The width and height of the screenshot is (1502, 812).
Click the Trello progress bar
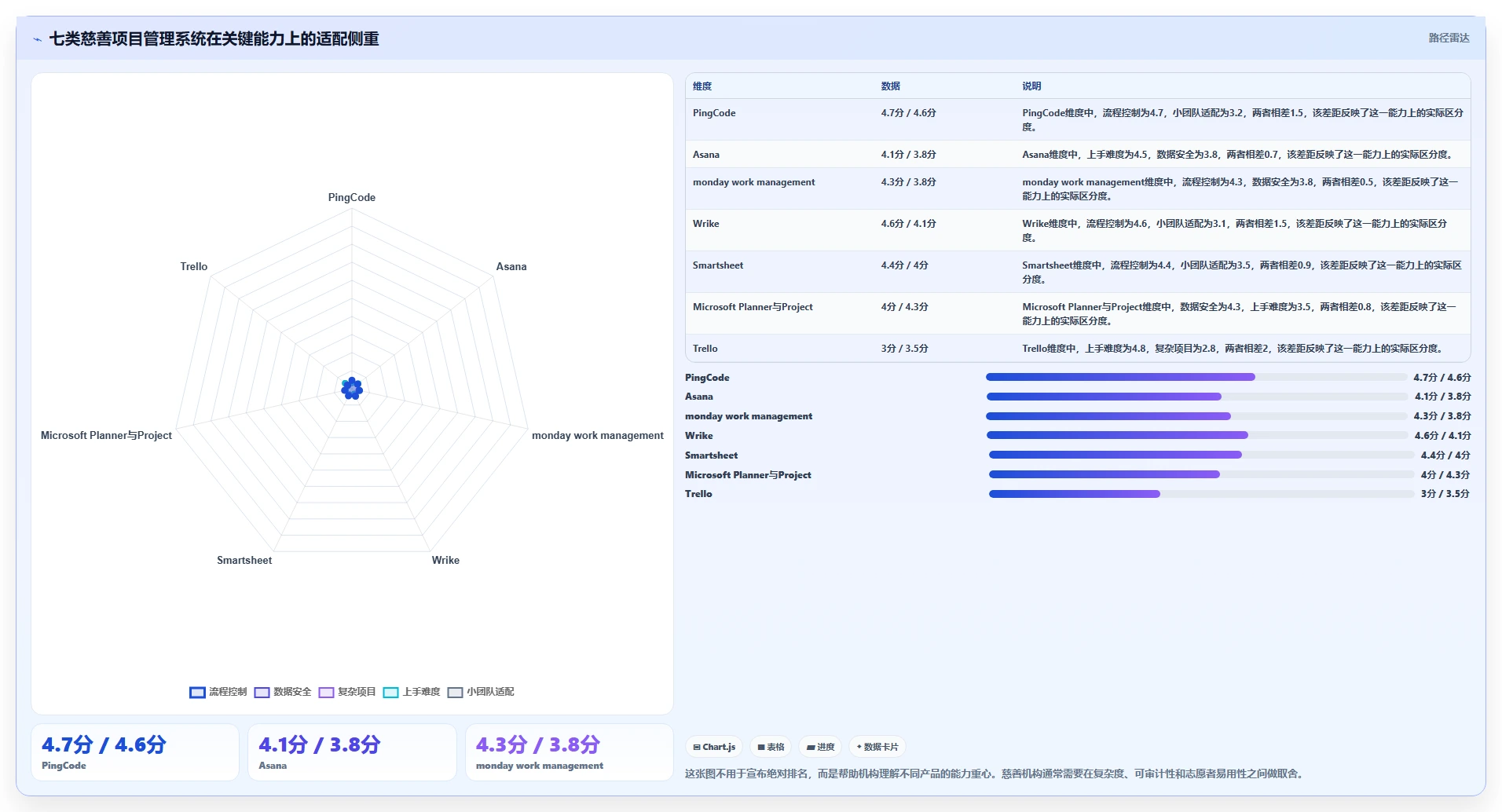(x=1201, y=494)
